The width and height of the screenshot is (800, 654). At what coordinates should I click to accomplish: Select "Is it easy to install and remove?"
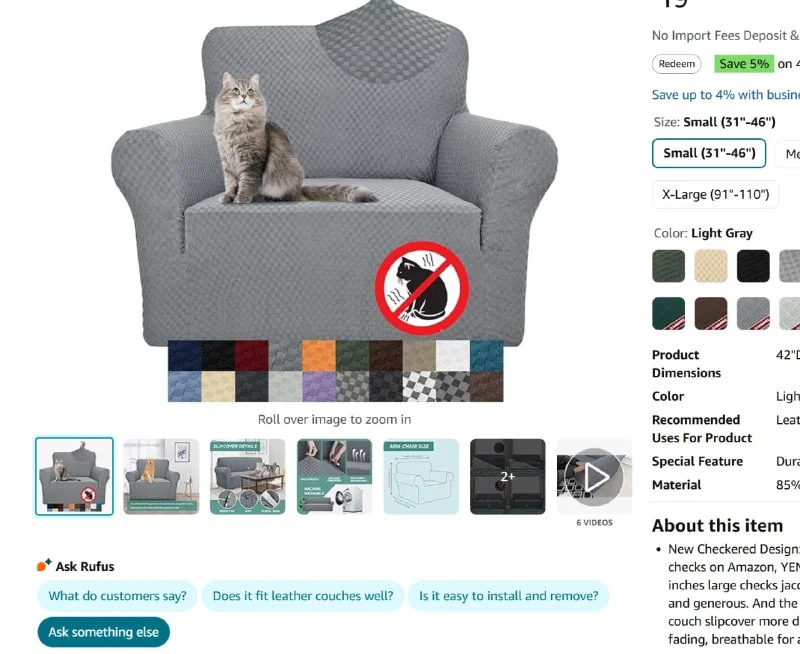coord(508,596)
